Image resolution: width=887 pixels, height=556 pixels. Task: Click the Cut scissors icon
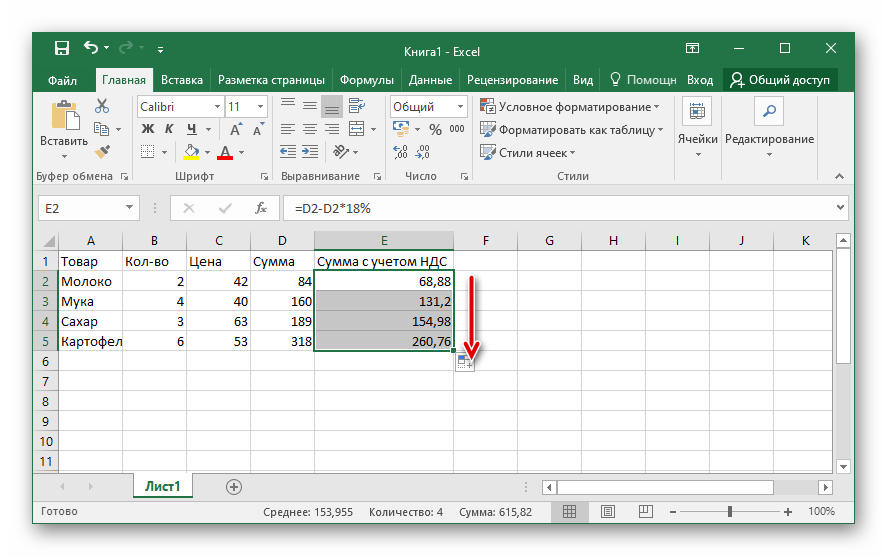click(101, 106)
